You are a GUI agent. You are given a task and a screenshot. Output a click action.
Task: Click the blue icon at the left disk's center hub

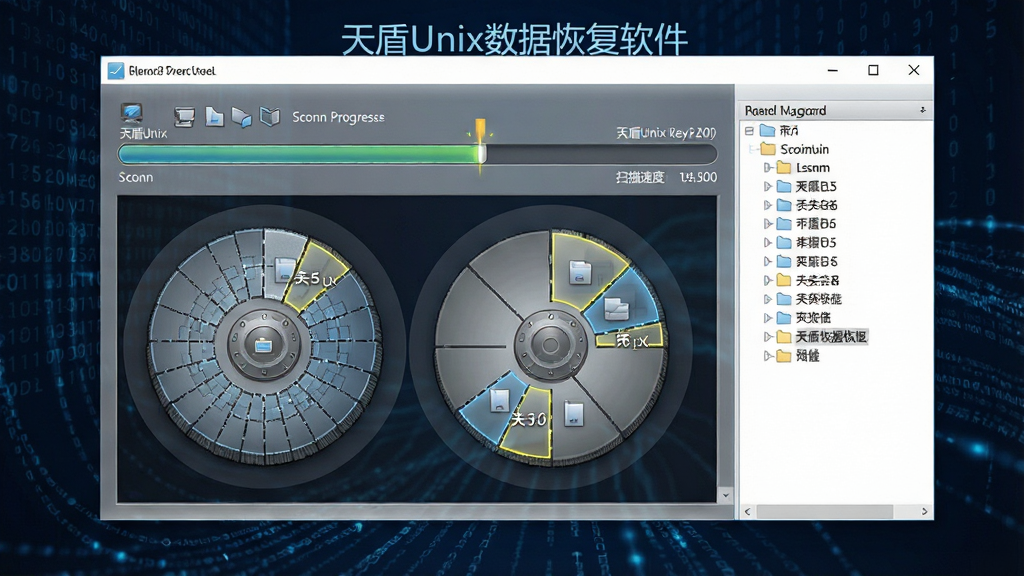pos(263,345)
